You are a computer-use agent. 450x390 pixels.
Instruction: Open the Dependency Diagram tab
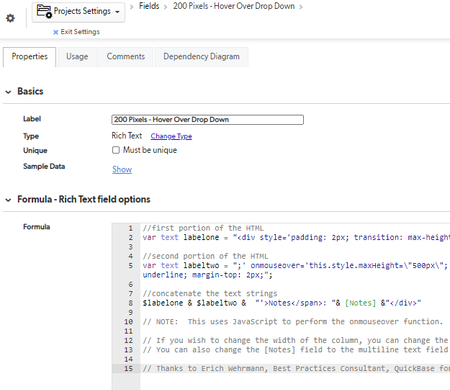(201, 57)
